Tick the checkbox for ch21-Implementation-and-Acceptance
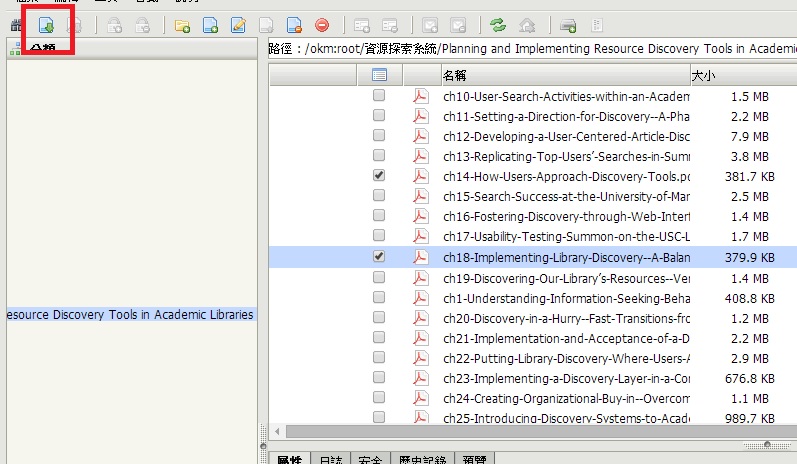This screenshot has width=797, height=464. pyautogui.click(x=379, y=337)
